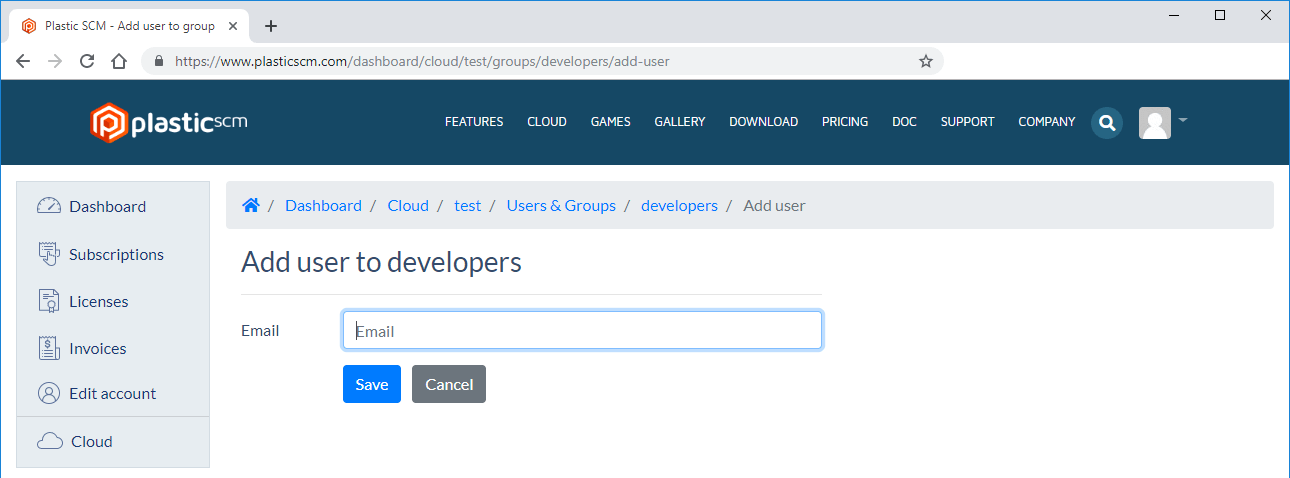The width and height of the screenshot is (1290, 478).
Task: Open the COMPANY menu item
Action: pos(1047,122)
